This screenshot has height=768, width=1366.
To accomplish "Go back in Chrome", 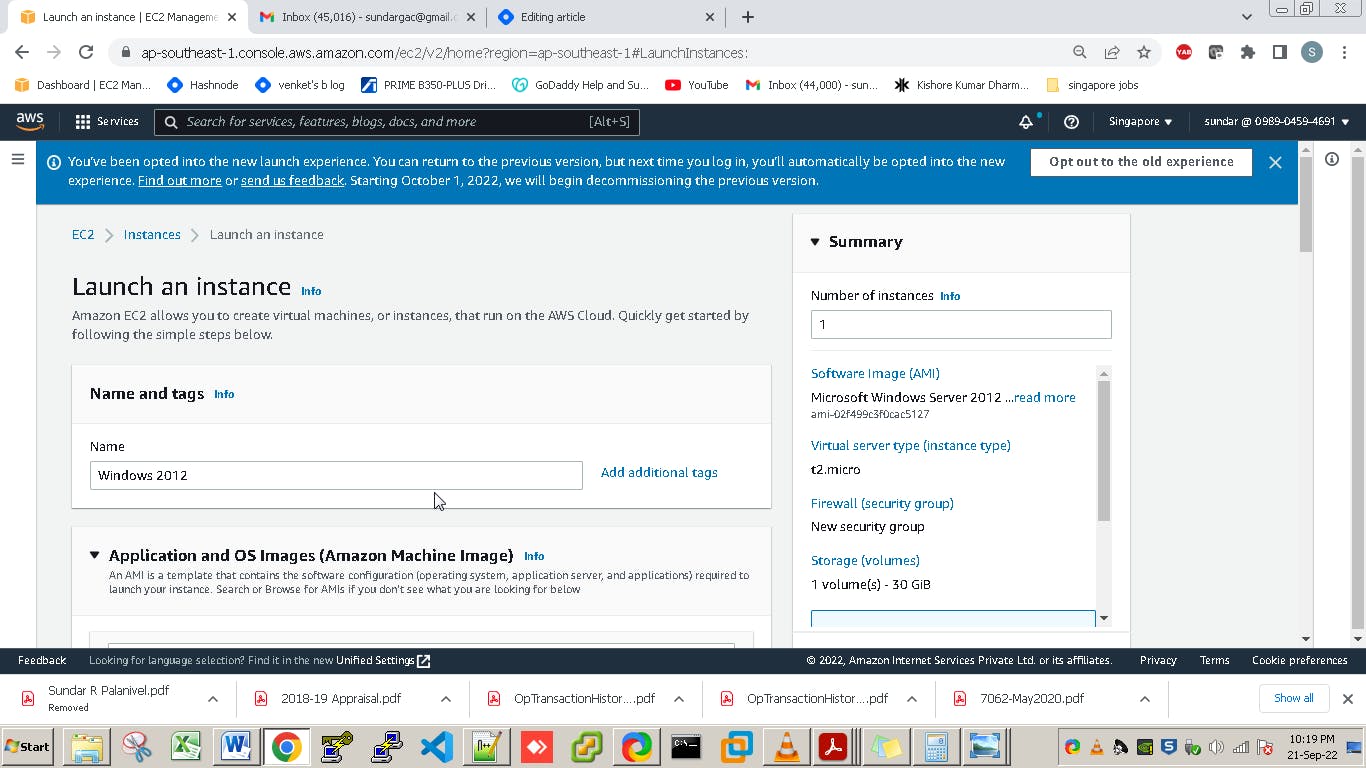I will (x=22, y=52).
